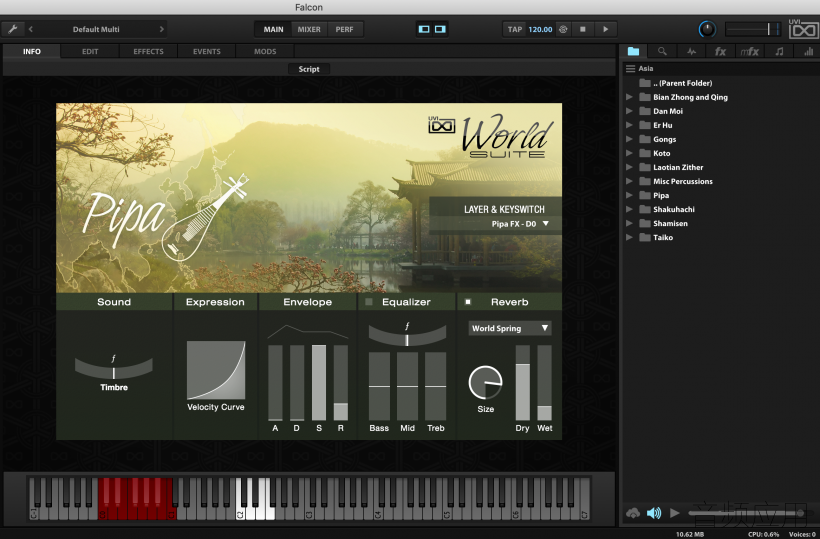Open the music note browser tab
The width and height of the screenshot is (820, 539).
point(779,51)
